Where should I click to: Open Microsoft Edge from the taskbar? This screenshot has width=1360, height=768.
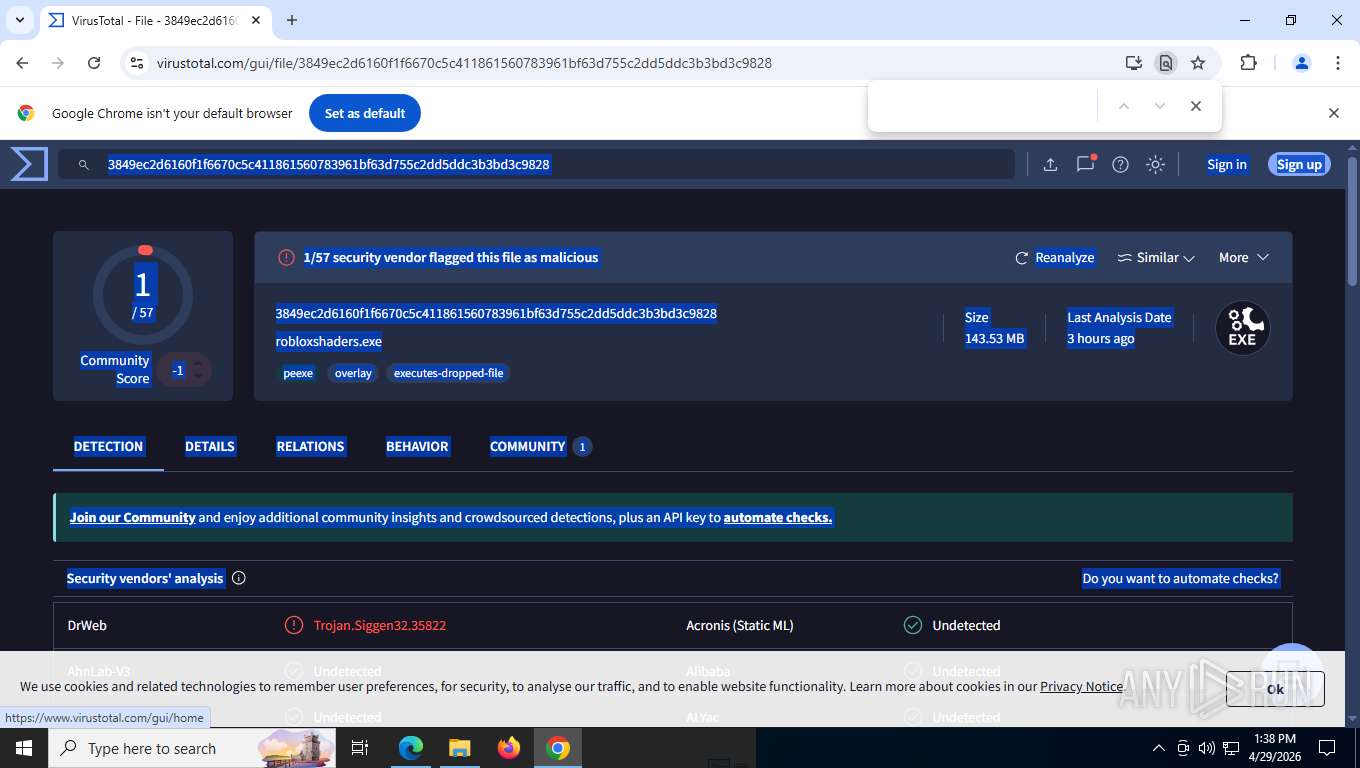click(x=411, y=748)
